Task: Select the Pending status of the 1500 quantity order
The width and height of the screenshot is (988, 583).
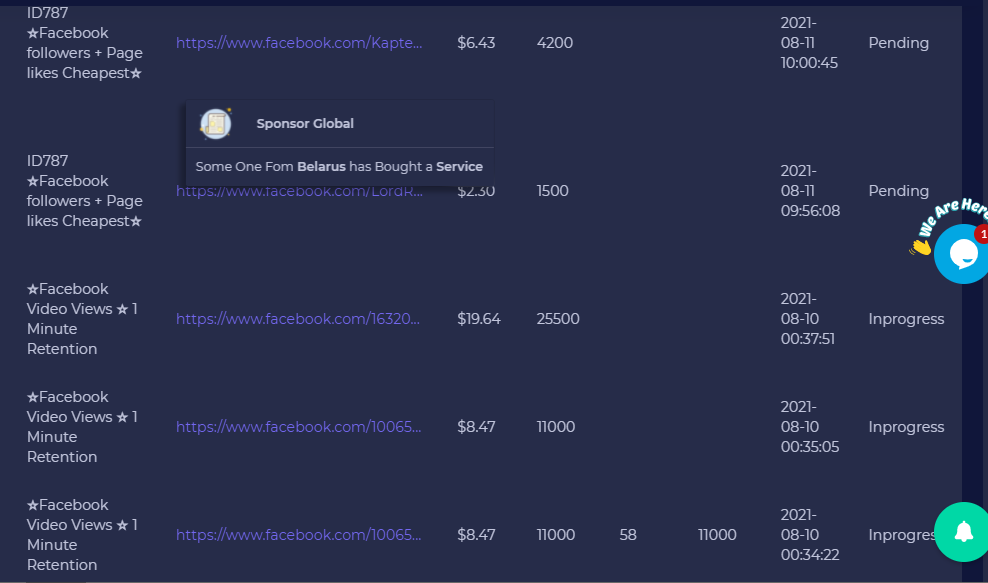Action: (x=899, y=191)
